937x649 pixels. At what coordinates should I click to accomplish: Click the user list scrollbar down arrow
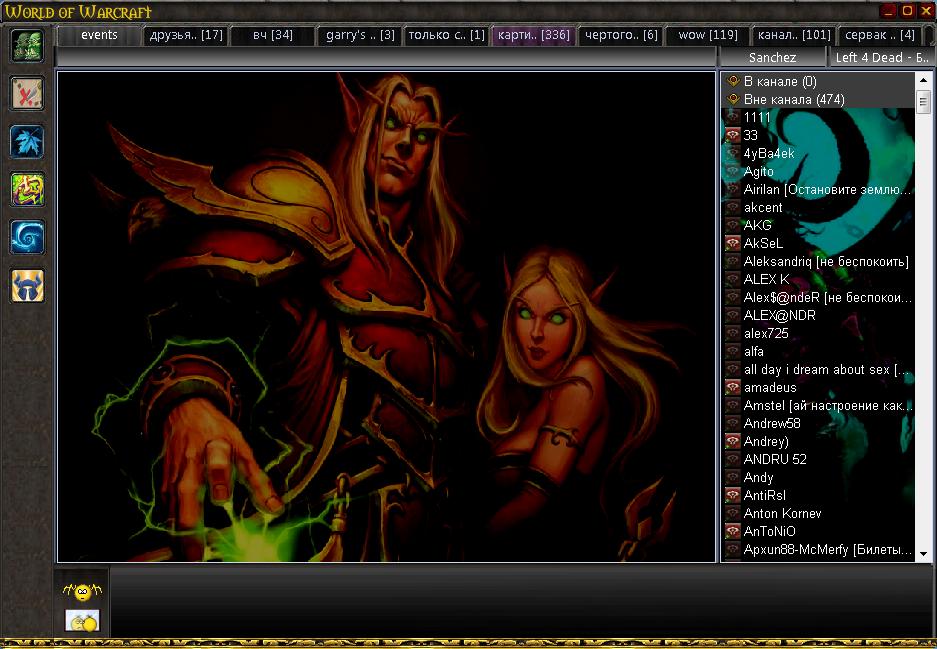(923, 553)
